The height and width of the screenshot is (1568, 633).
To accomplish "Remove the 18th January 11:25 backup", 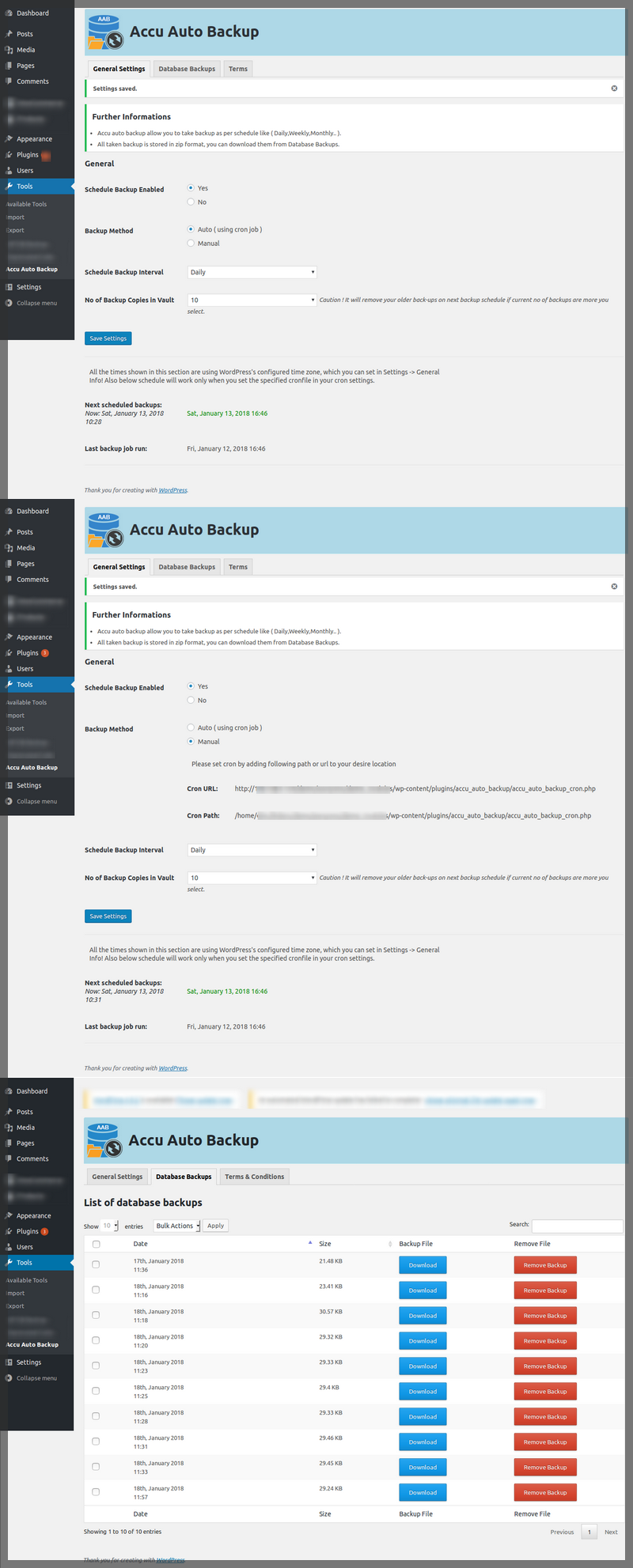I will pyautogui.click(x=545, y=1392).
